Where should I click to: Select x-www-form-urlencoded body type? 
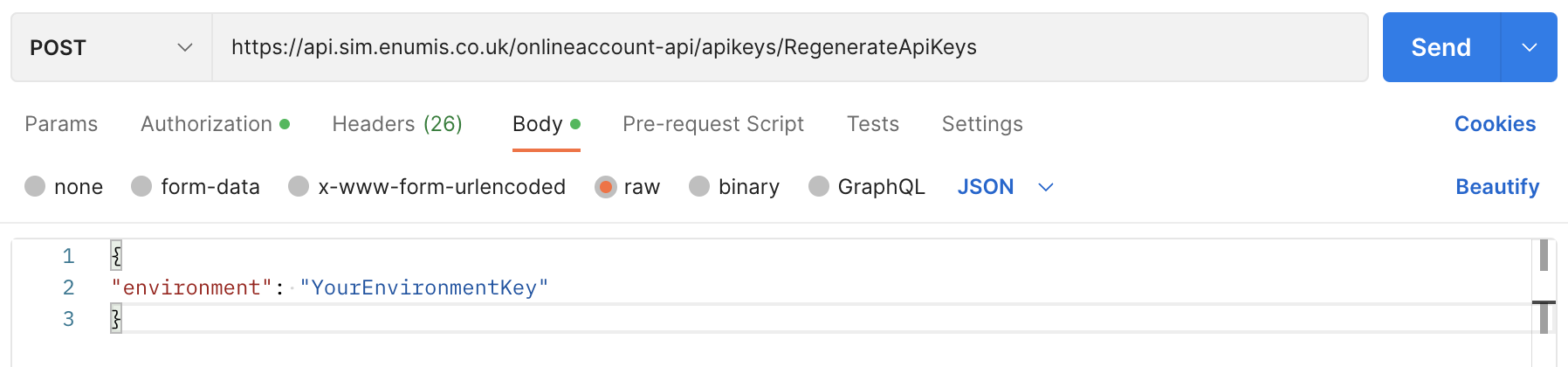coord(299,187)
